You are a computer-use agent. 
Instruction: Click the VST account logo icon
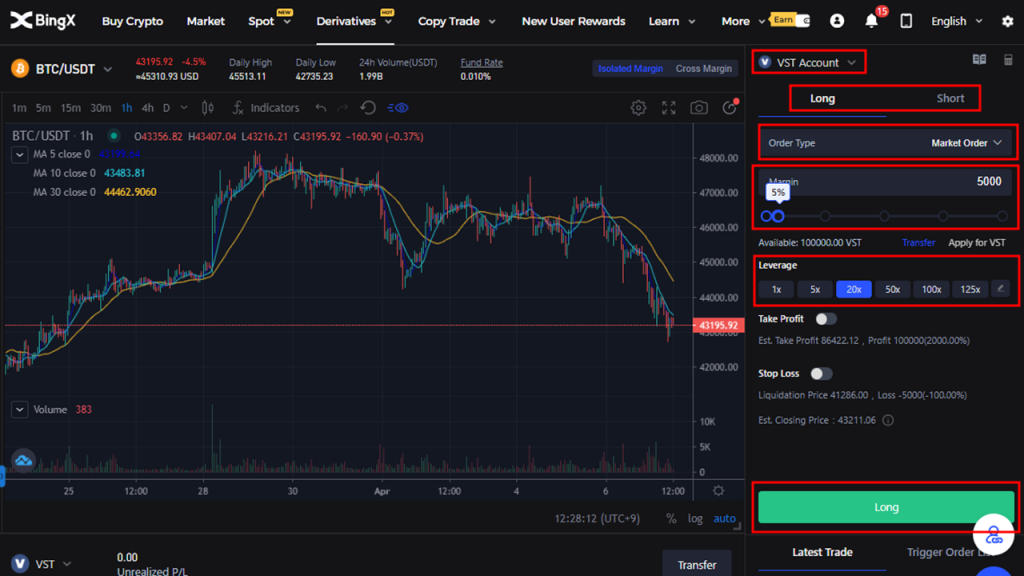pyautogui.click(x=20, y=564)
